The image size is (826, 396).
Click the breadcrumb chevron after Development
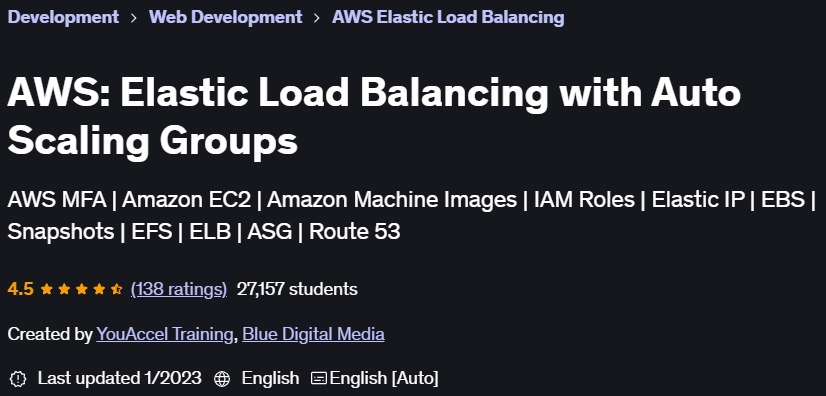click(x=134, y=18)
